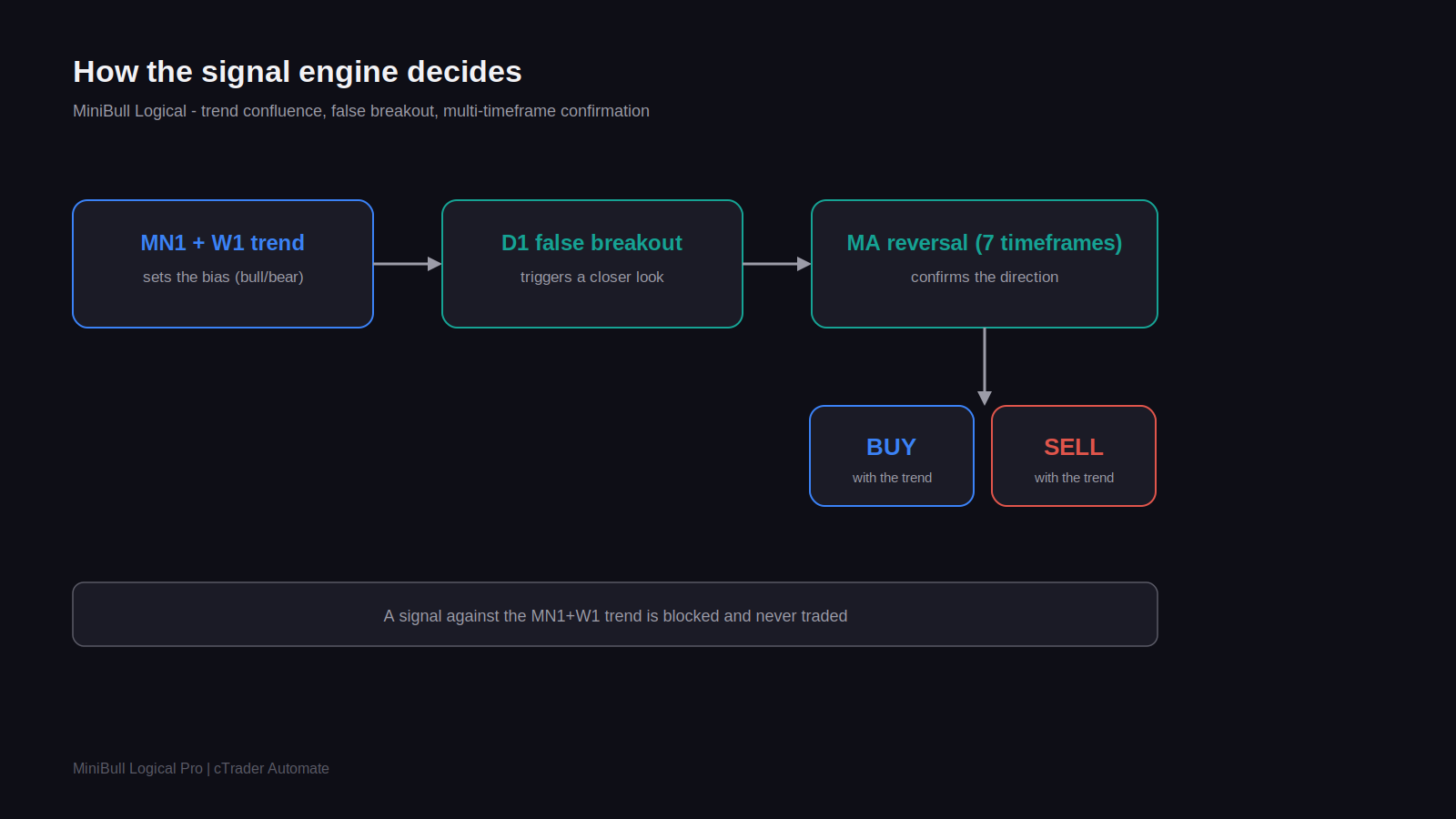Click the blue BUY label text
This screenshot has height=819, width=1456.
891,447
